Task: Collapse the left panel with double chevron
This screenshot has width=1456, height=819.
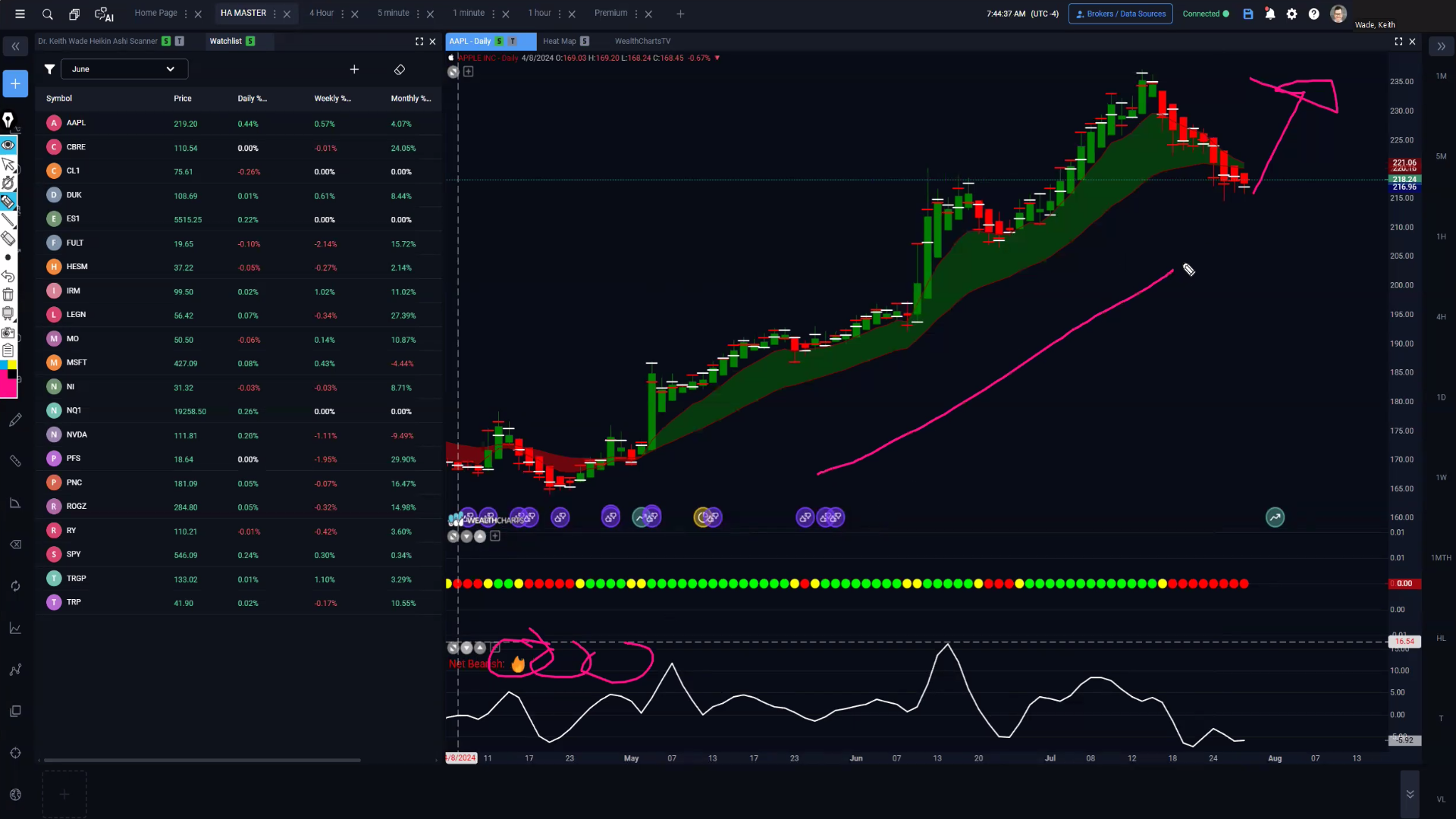Action: point(15,46)
